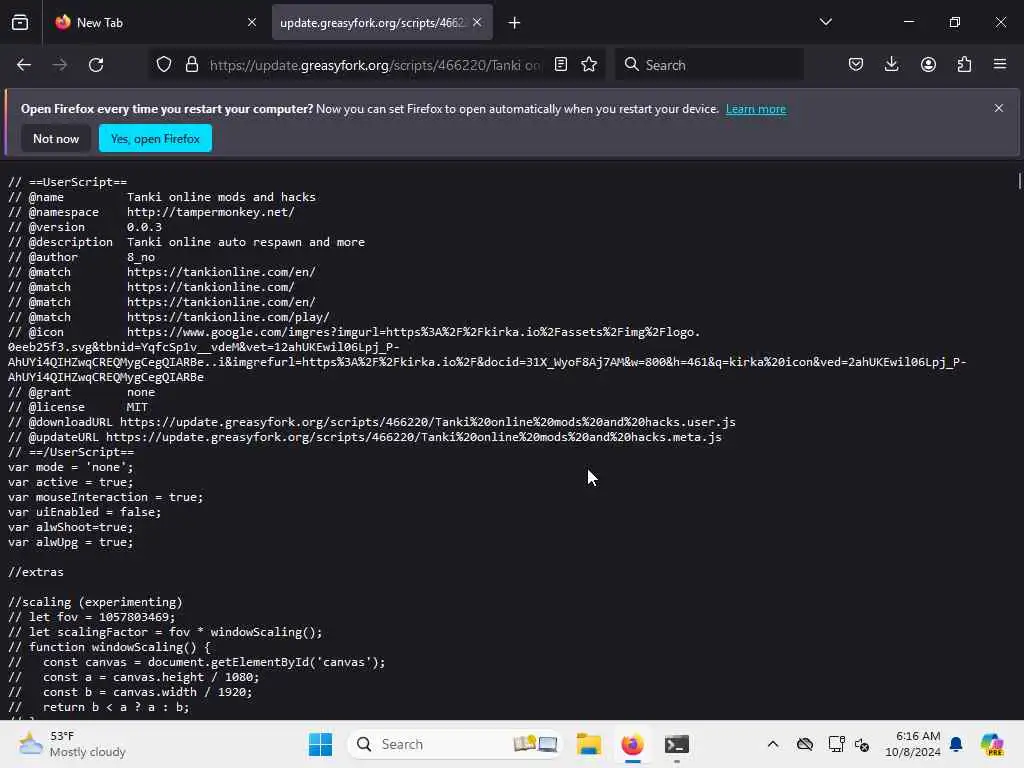
Task: Click the let fov = 1057803469 line
Action: click(x=91, y=617)
